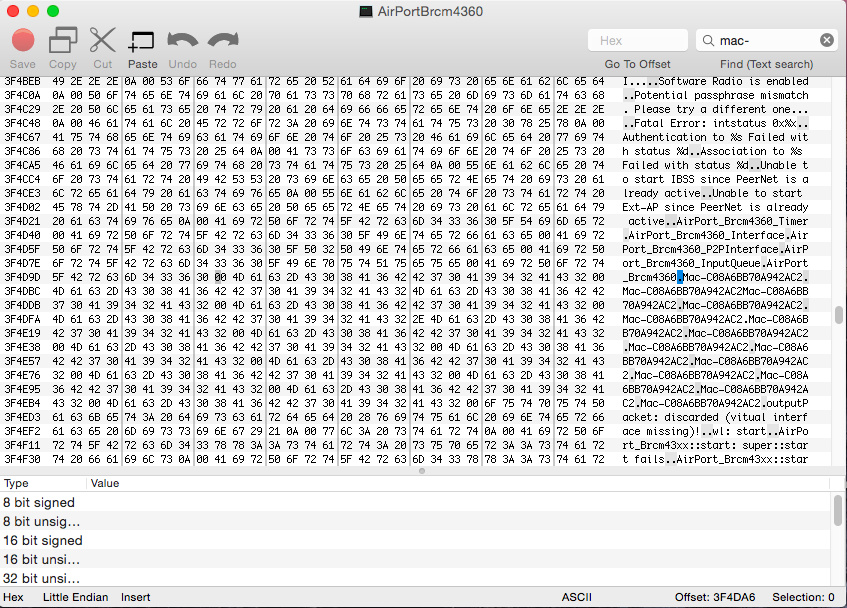Click the Offset: 3F4DA6 status entry
This screenshot has width=847, height=608.
pyautogui.click(x=715, y=597)
